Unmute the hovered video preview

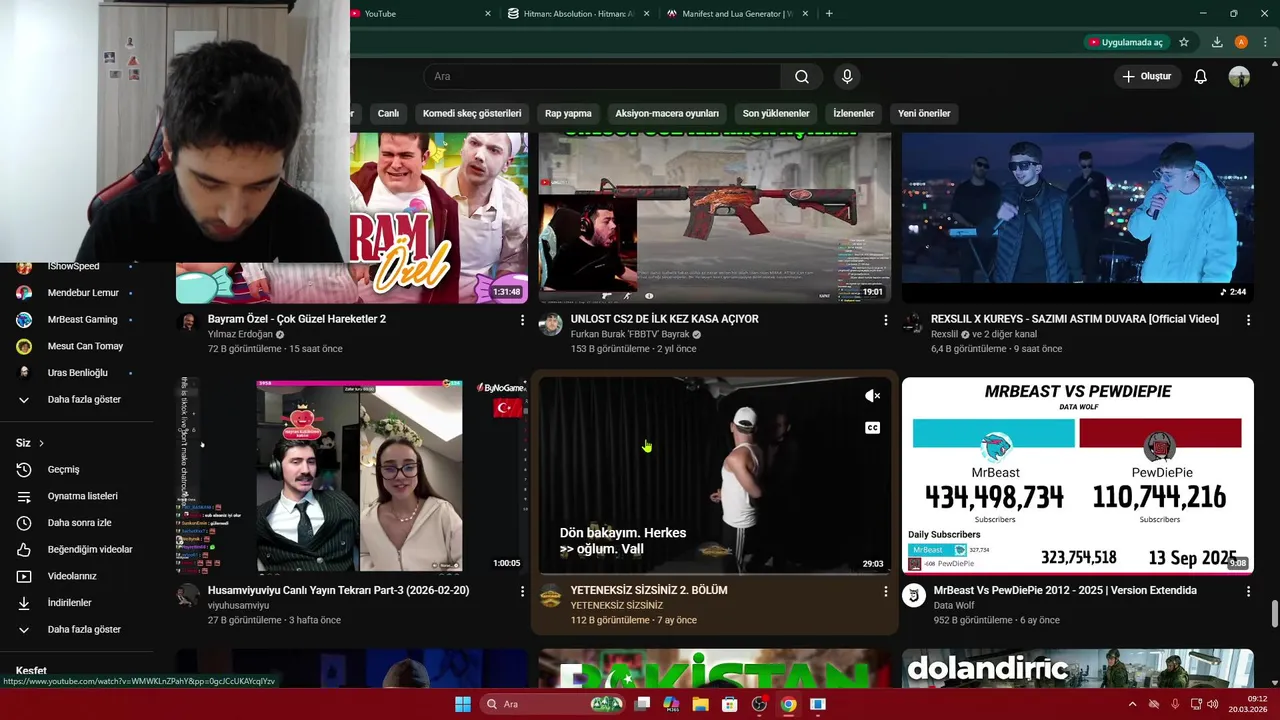pyautogui.click(x=872, y=396)
